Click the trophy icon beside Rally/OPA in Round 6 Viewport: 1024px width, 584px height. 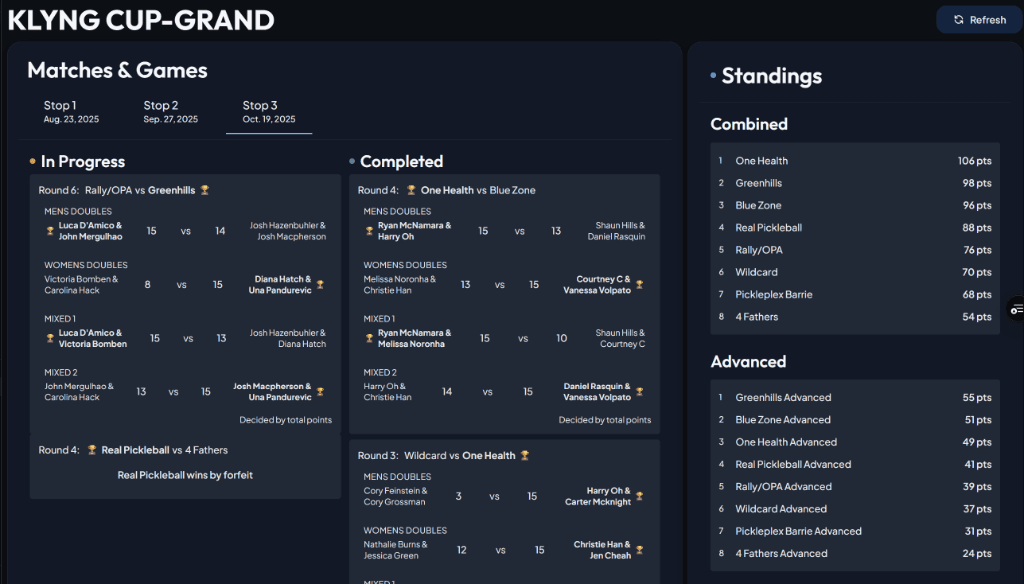(204, 190)
